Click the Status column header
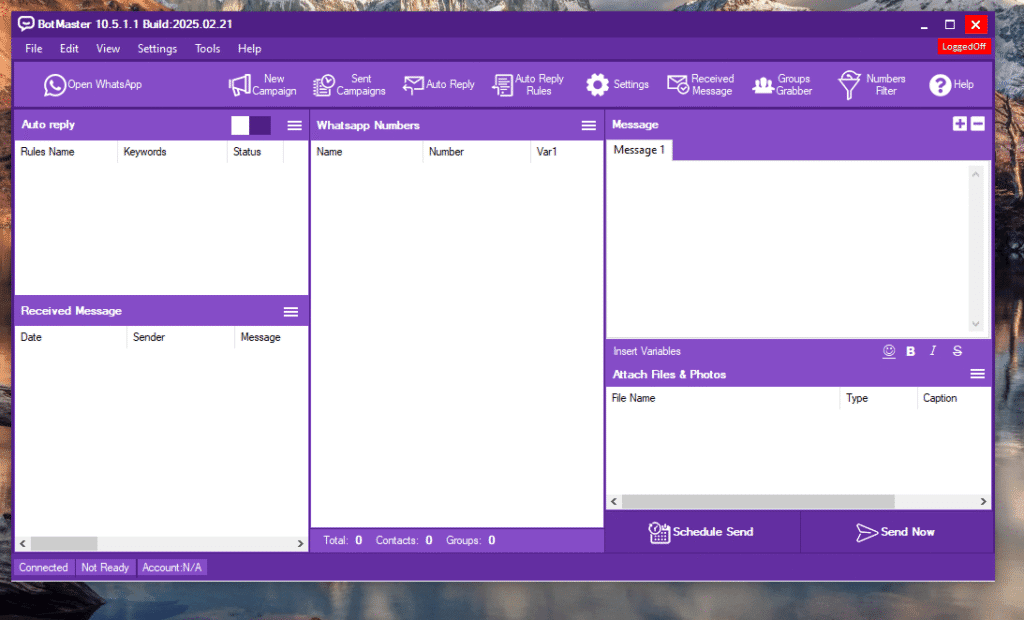This screenshot has width=1024, height=620. pos(255,152)
